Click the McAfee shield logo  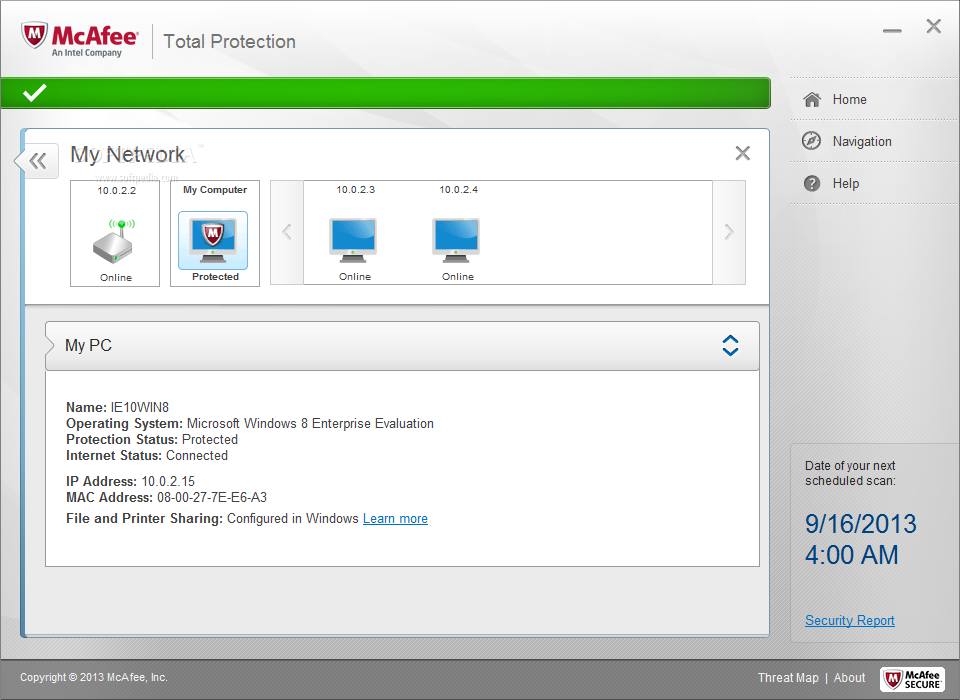[34, 37]
